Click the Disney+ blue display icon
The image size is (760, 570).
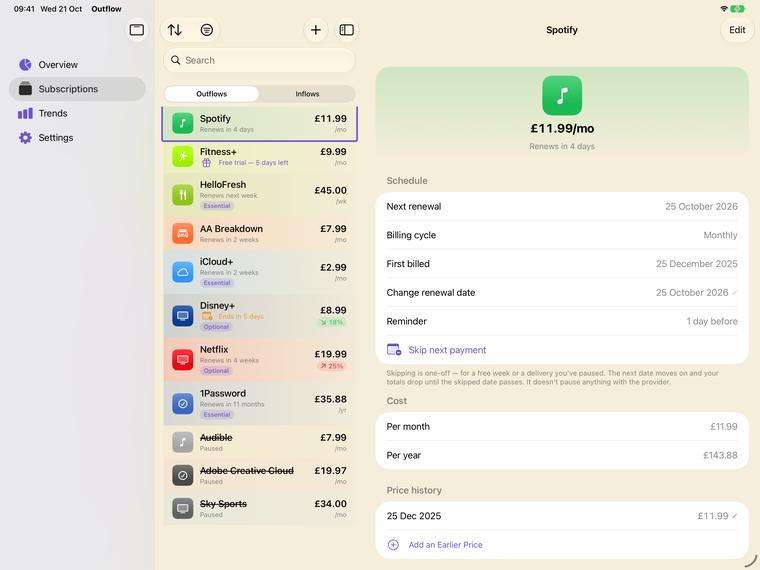click(183, 316)
